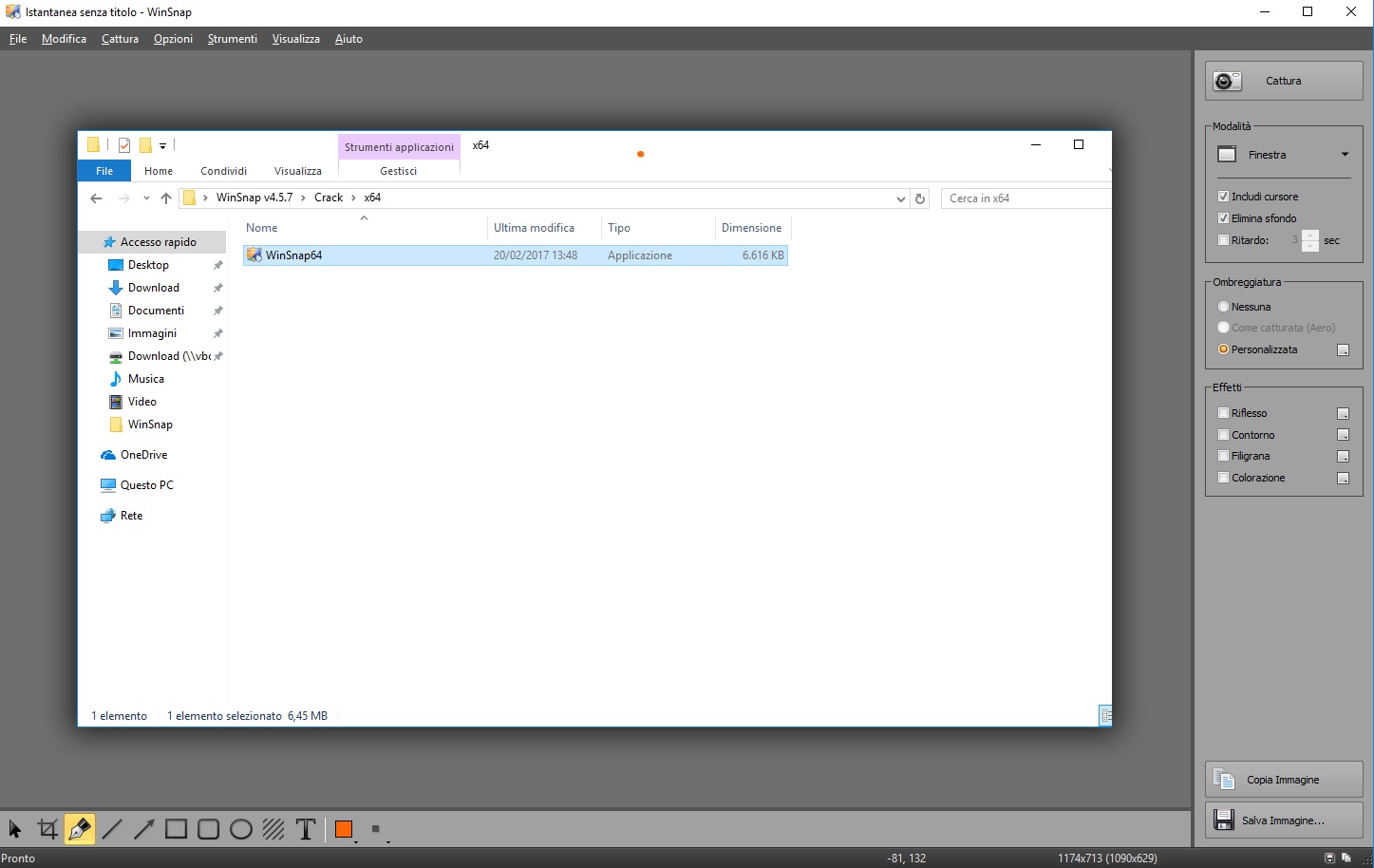Viewport: 1374px width, 868px height.
Task: Click the Gestisci ribbon tab in Explorer
Action: point(398,171)
